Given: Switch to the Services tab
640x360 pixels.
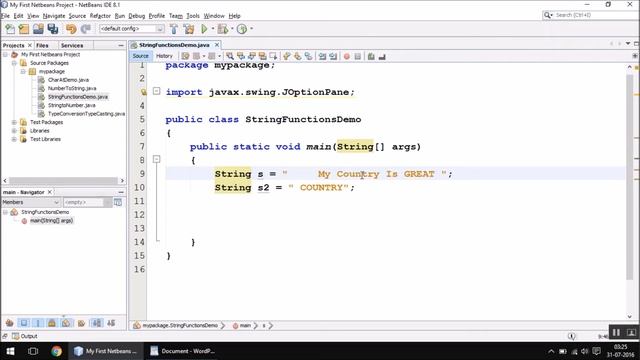Looking at the screenshot, I should [x=72, y=45].
